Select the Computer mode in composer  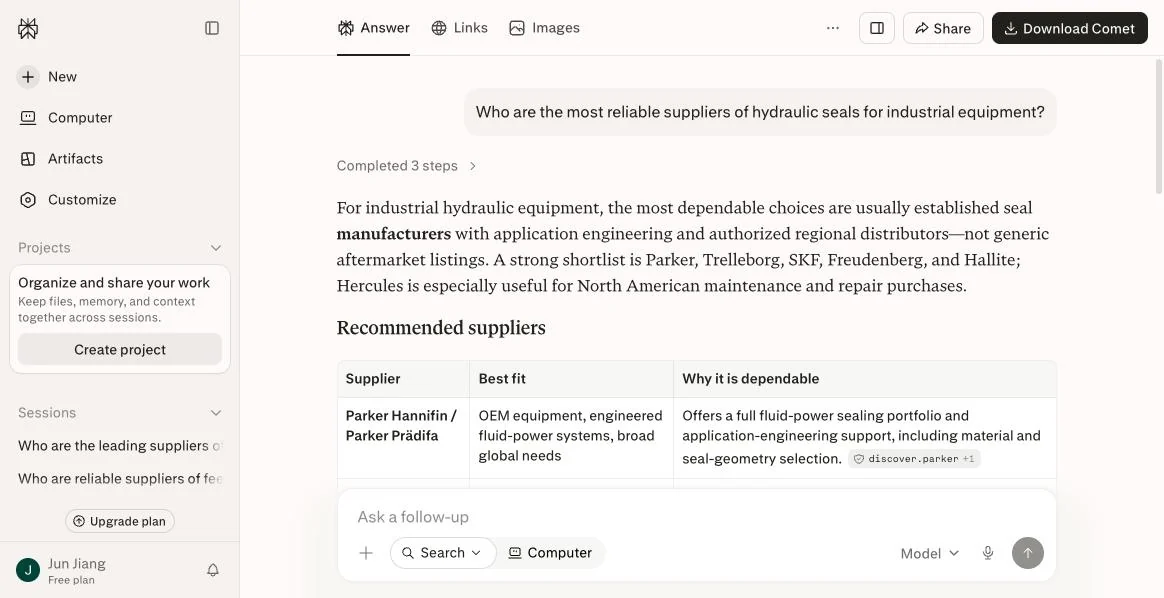click(550, 553)
